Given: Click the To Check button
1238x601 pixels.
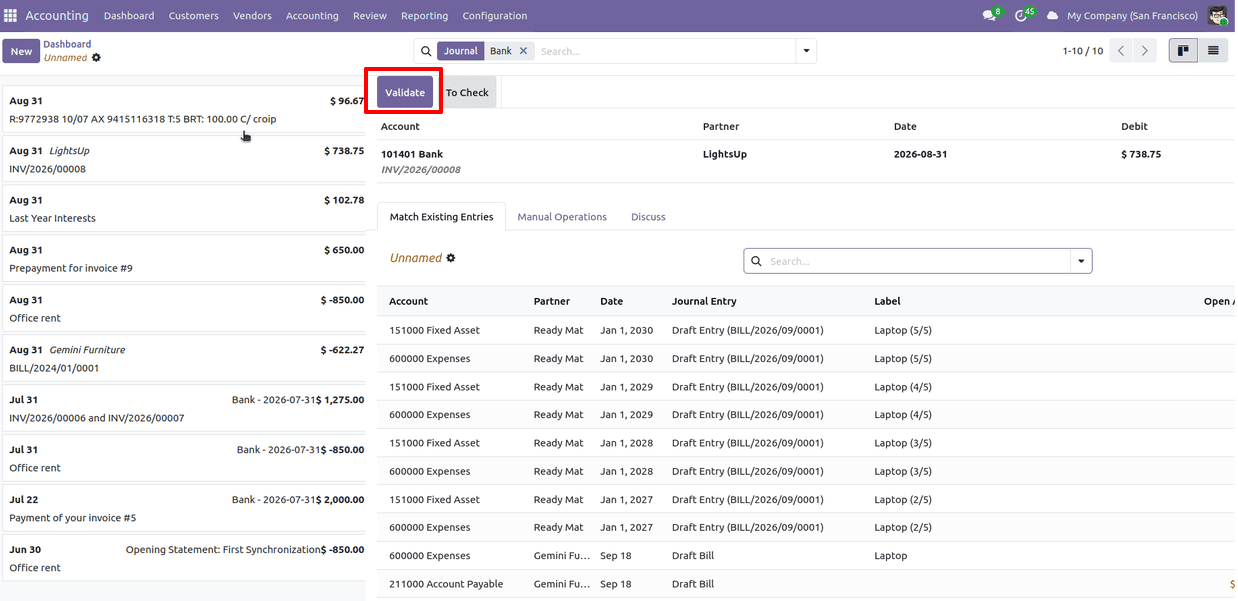Looking at the screenshot, I should [x=467, y=92].
